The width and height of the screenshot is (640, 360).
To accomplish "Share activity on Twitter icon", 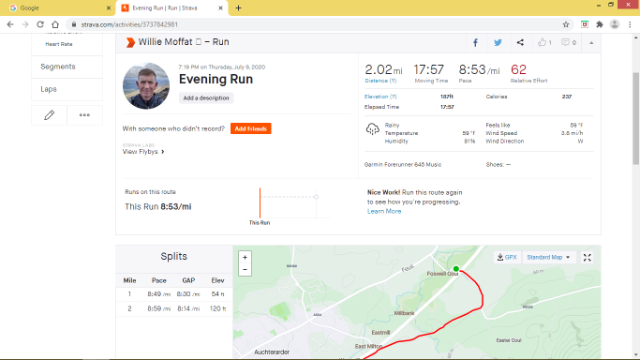I will 498,42.
